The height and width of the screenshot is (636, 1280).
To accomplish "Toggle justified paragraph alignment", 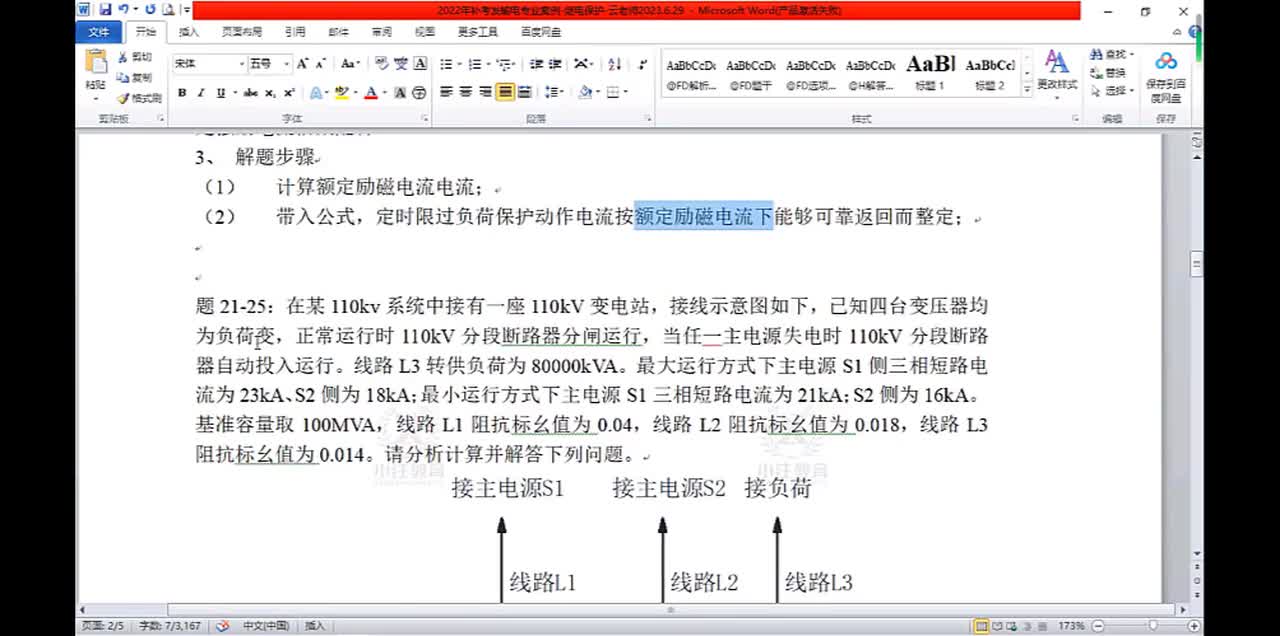I will click(x=506, y=92).
